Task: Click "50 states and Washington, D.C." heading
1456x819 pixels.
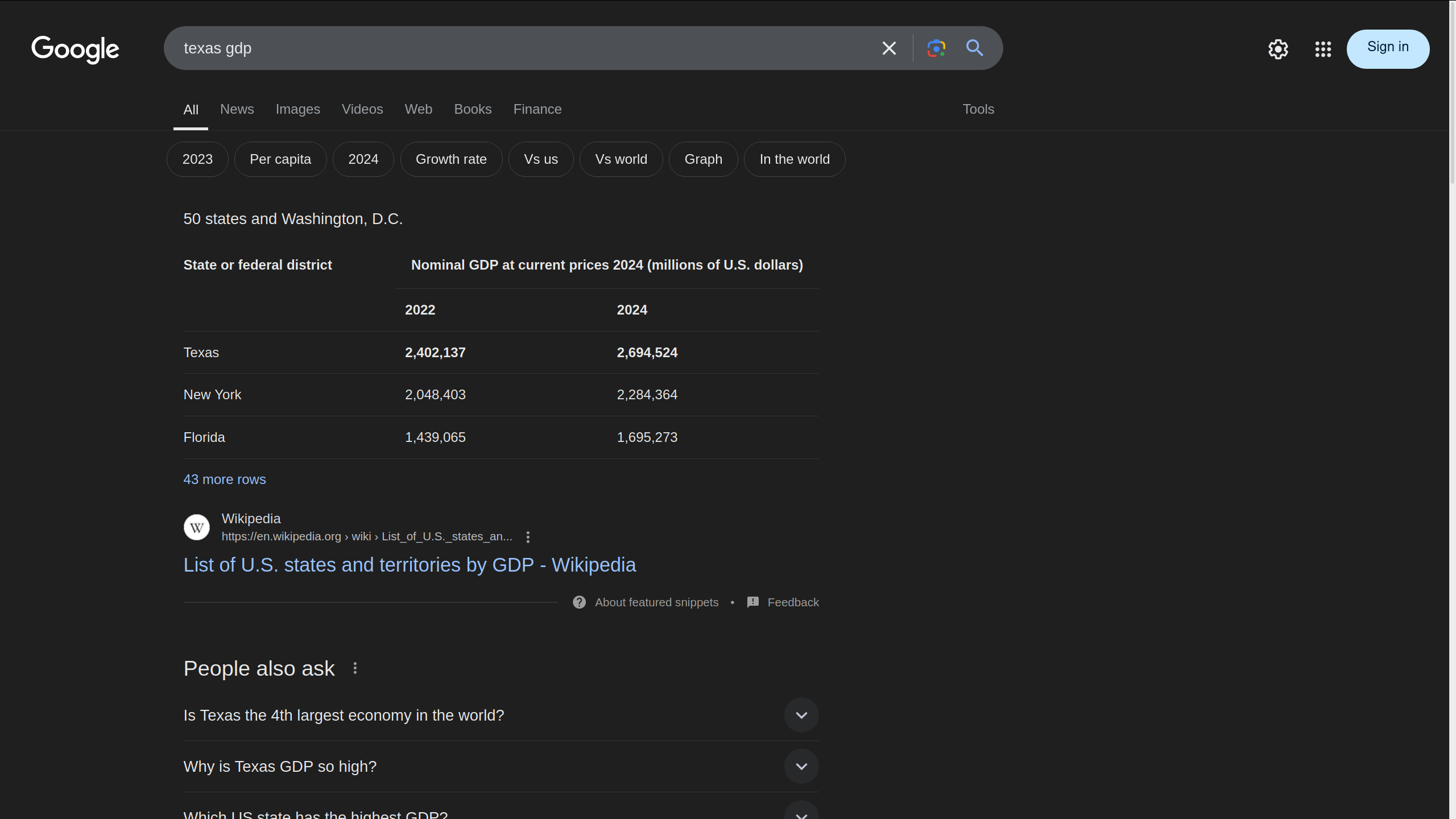Action: (293, 219)
